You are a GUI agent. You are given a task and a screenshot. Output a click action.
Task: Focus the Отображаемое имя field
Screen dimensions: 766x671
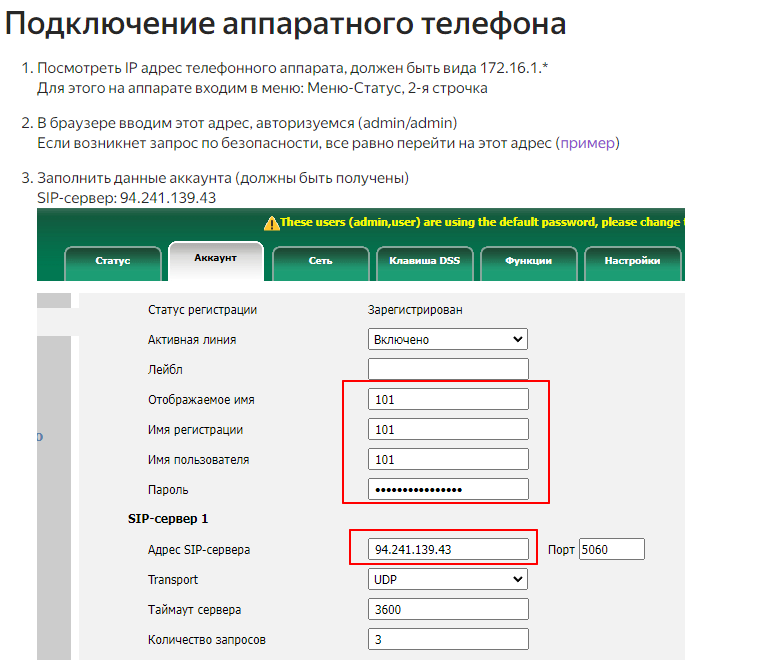tap(448, 400)
